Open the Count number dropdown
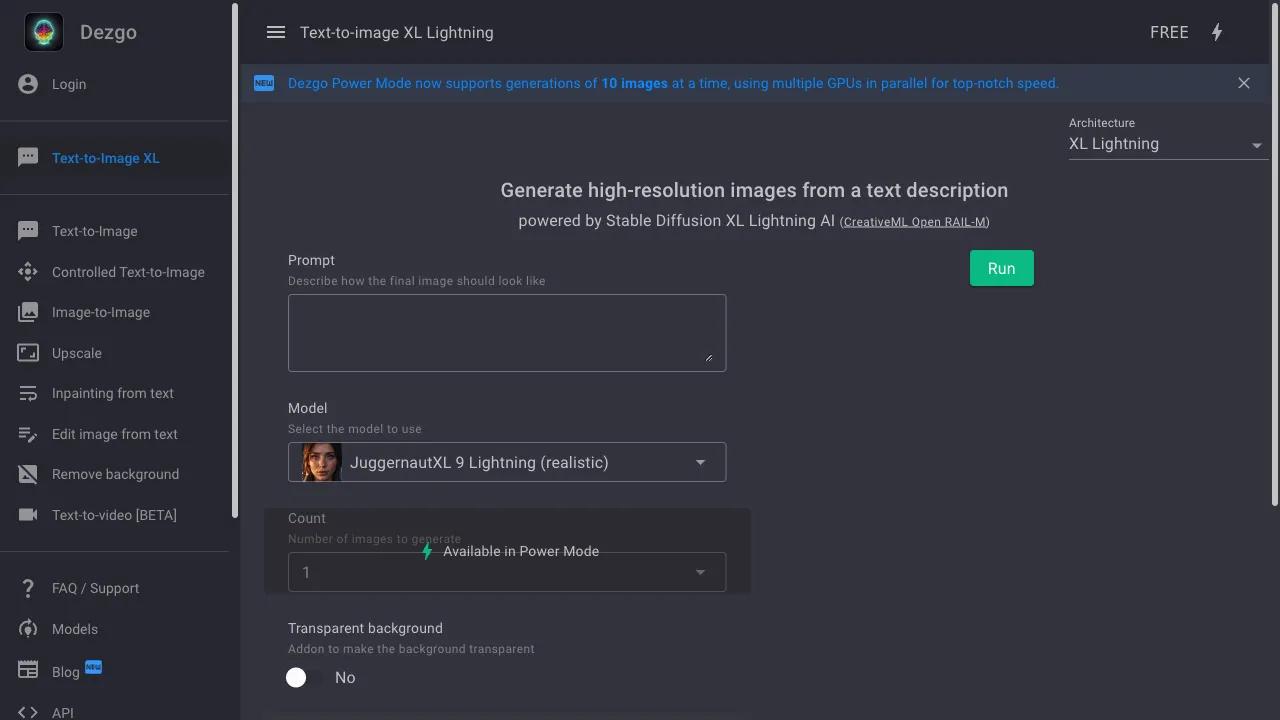The width and height of the screenshot is (1280, 720). coord(507,572)
